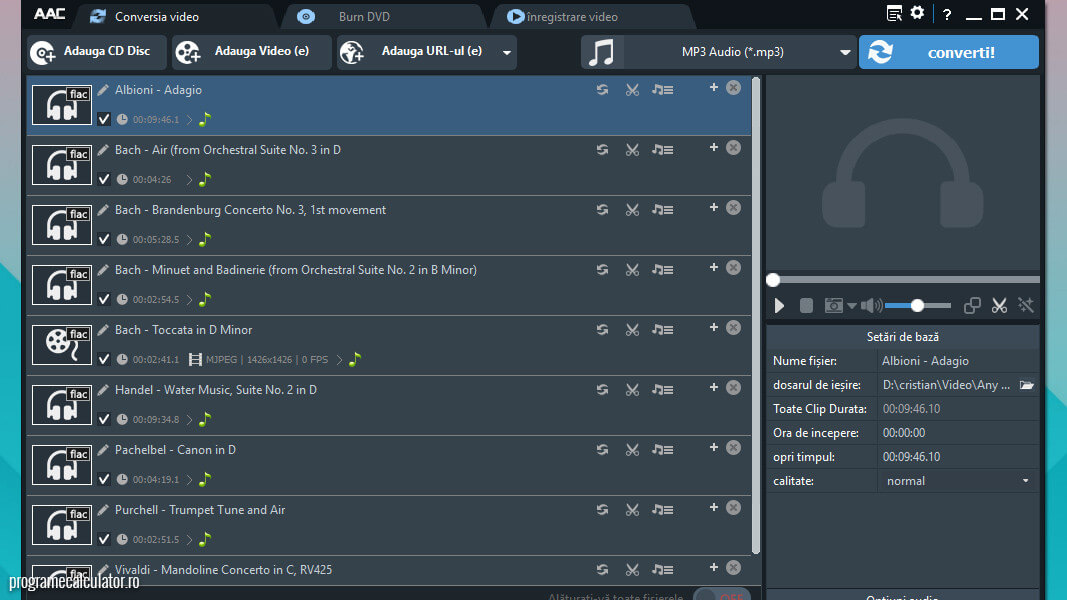Screen dimensions: 1067x600
Task: Click the converti! button
Action: 948,53
